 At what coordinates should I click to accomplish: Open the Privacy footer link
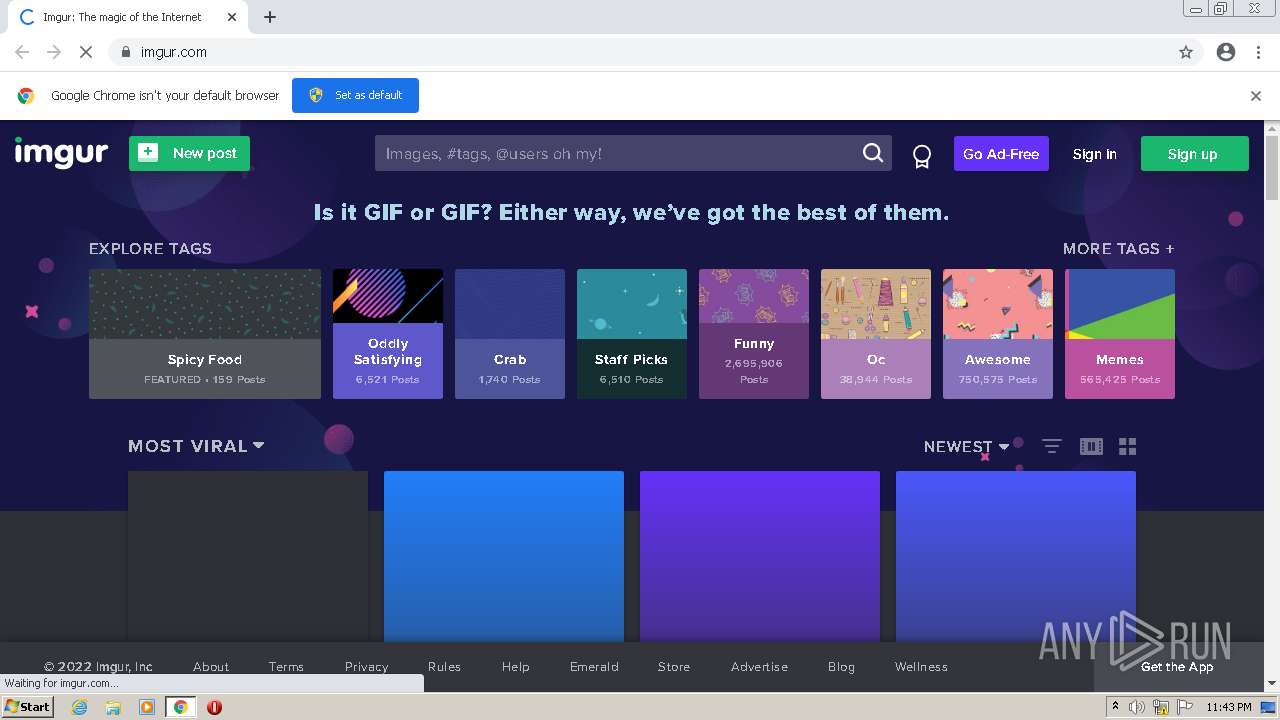tap(366, 667)
